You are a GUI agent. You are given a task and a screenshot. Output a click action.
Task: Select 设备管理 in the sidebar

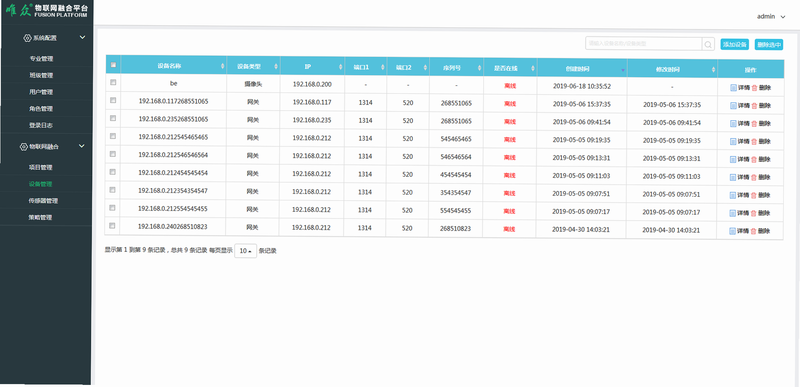(x=41, y=184)
